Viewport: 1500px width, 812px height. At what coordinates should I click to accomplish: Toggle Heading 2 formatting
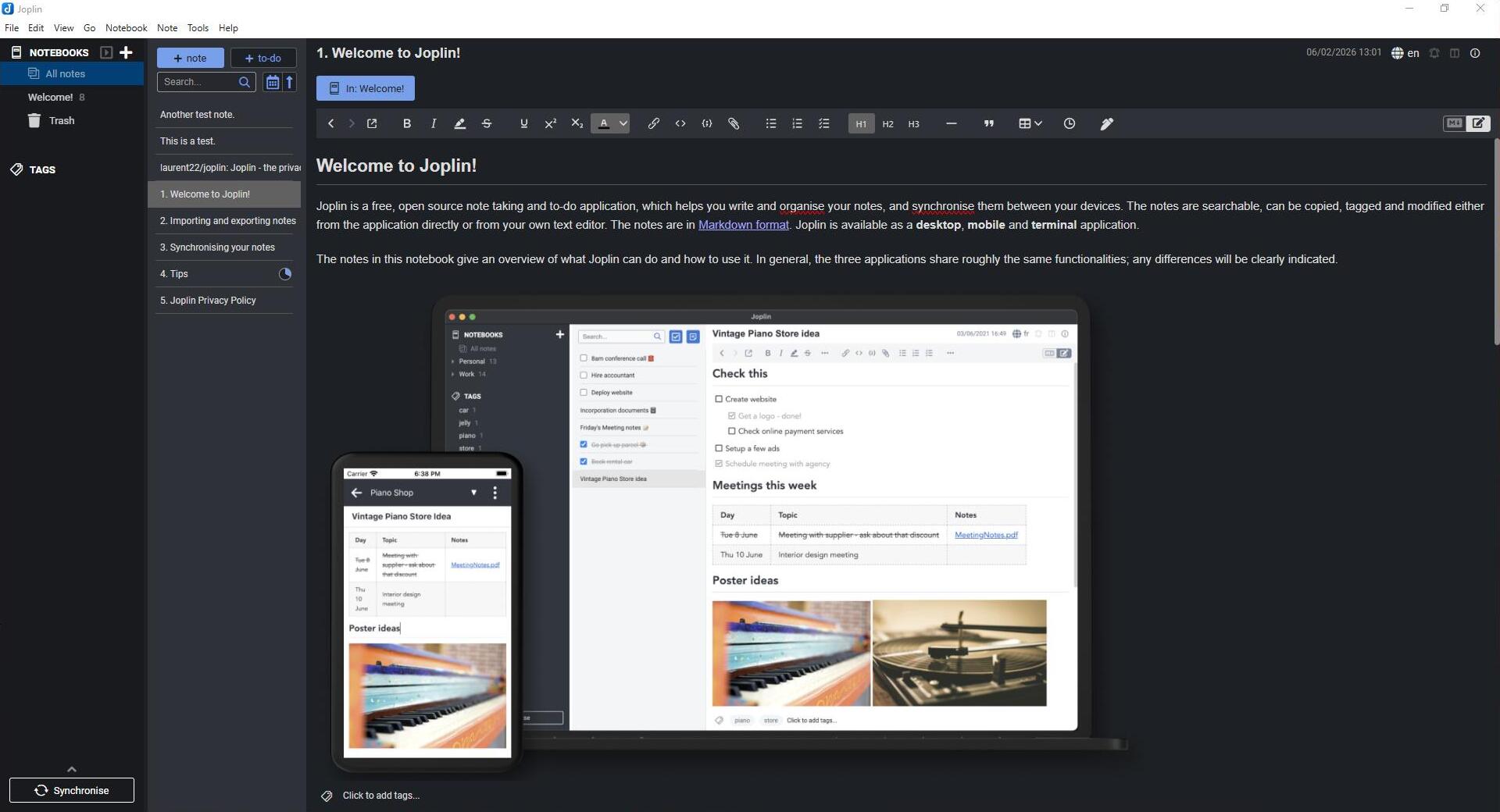click(887, 123)
